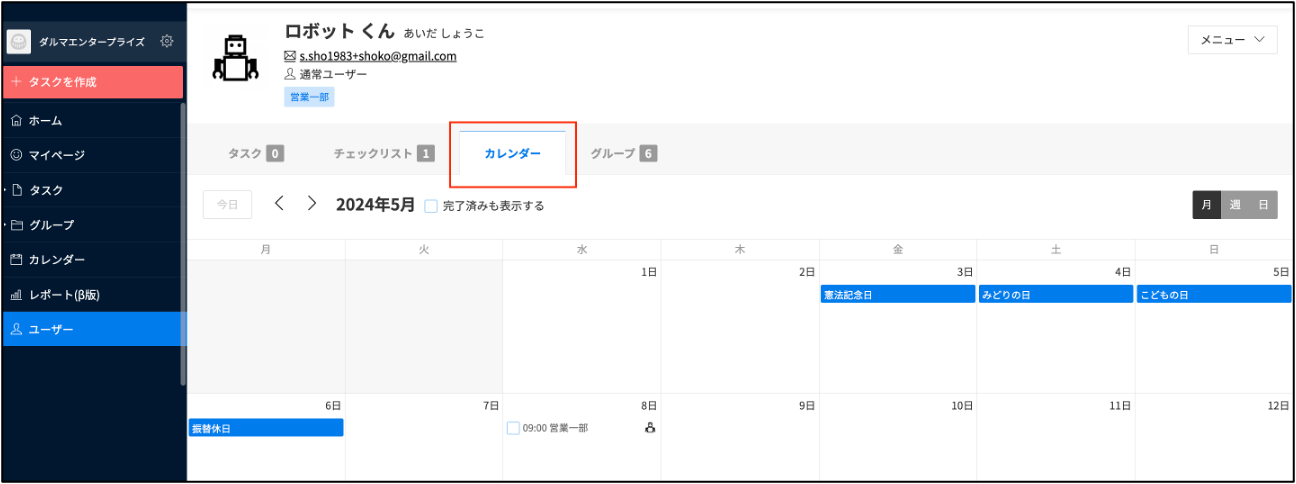Switch to the チェックリスト tab
Viewport: 1296px width, 484px height.
point(383,154)
